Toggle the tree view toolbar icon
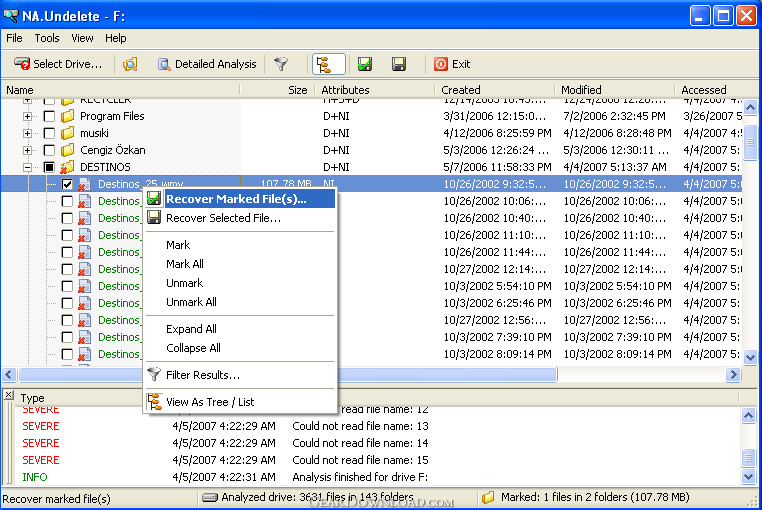Screen dimensions: 762x510 (329, 64)
